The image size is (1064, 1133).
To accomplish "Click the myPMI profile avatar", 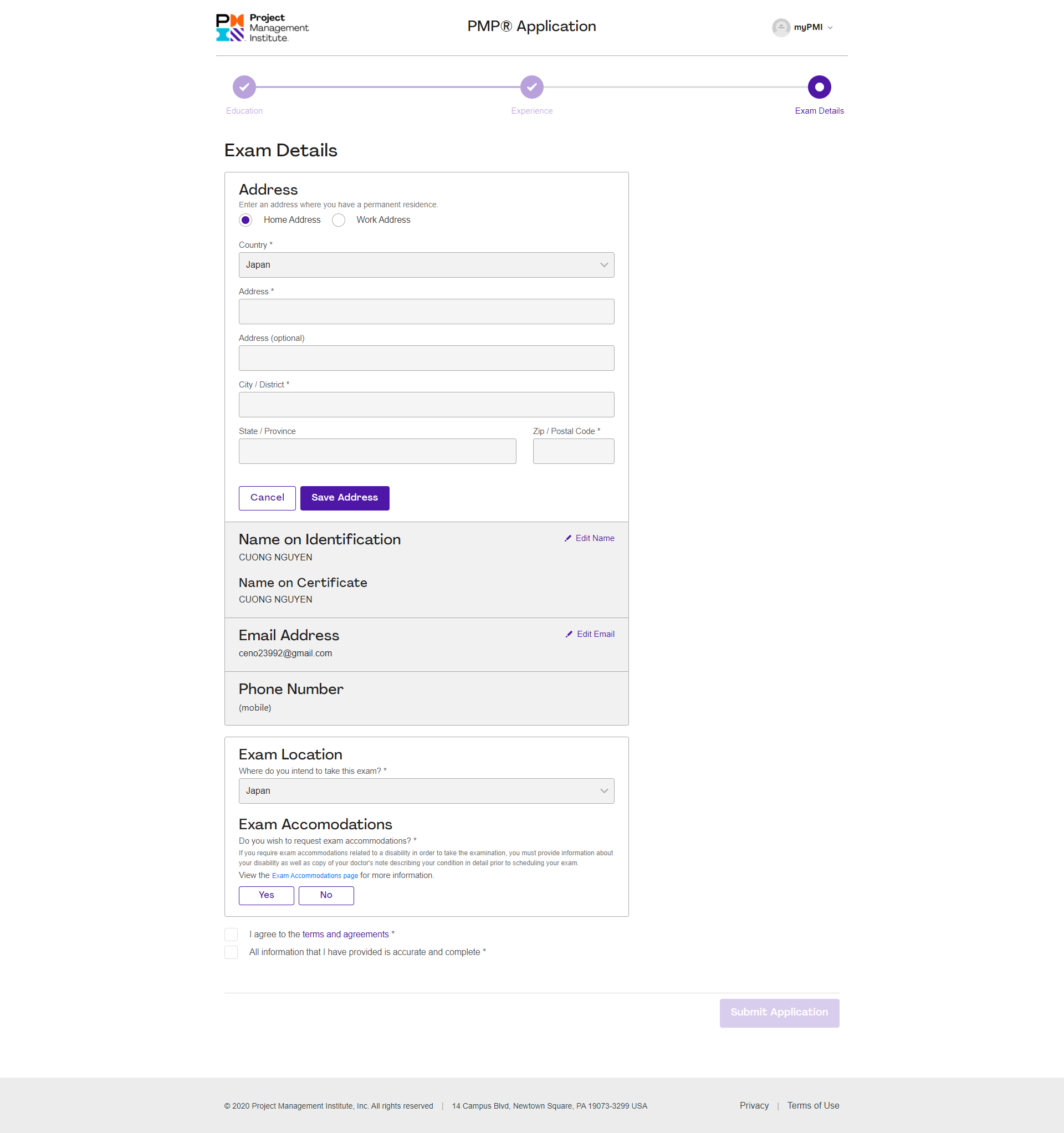I will (x=781, y=27).
